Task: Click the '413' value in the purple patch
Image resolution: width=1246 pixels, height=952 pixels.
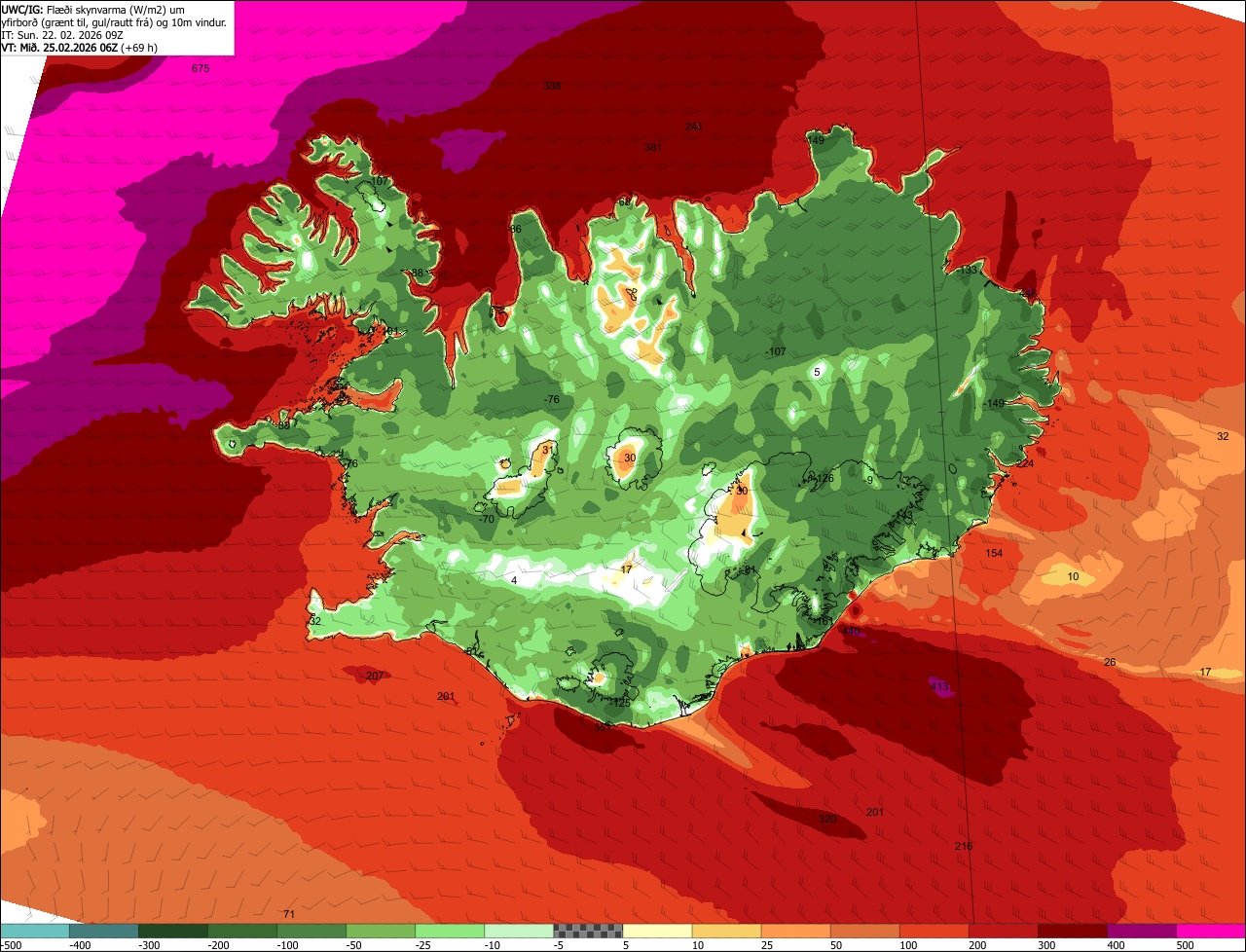Action: (x=940, y=687)
